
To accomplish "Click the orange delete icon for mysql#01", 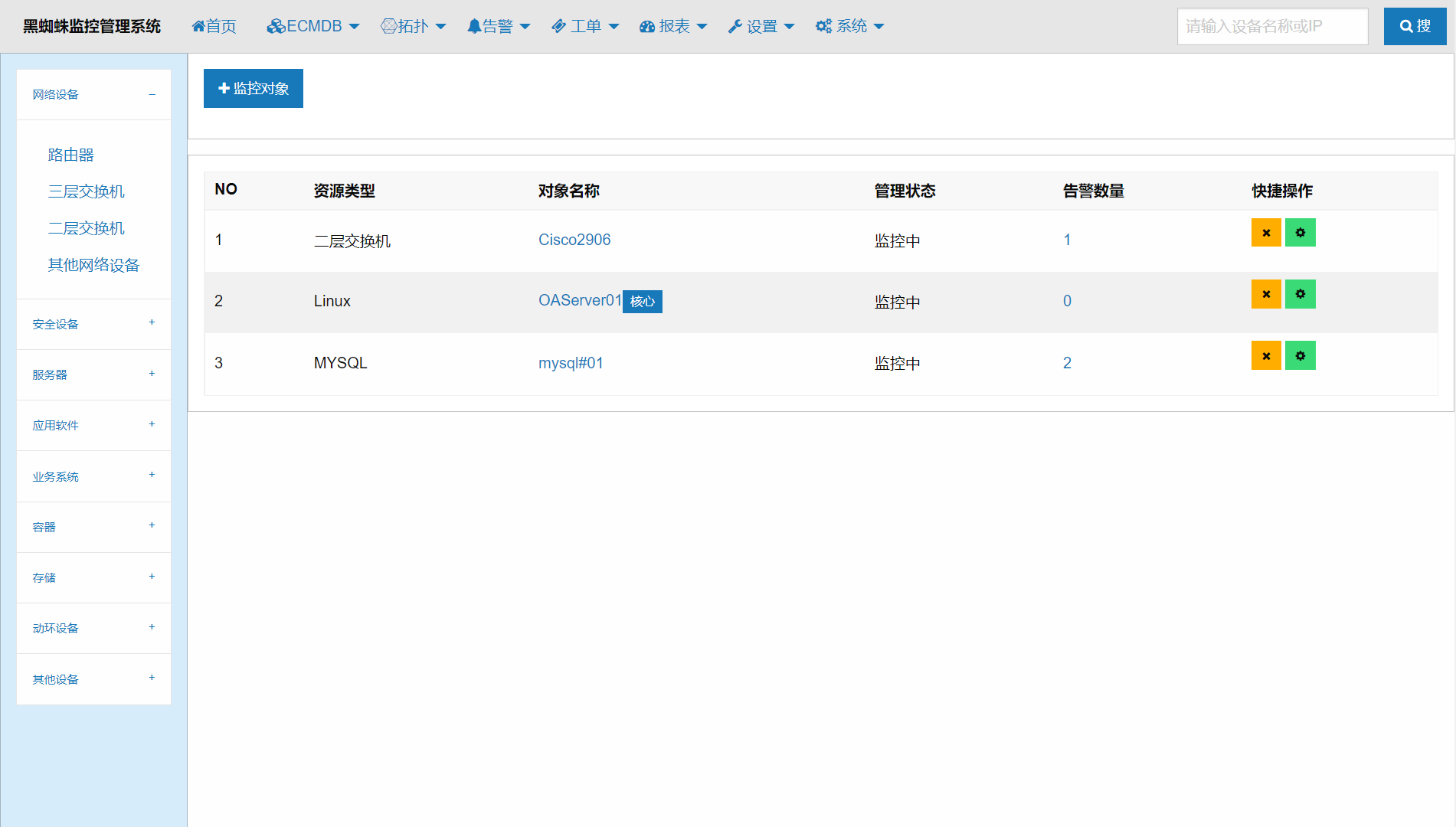I will (x=1265, y=356).
